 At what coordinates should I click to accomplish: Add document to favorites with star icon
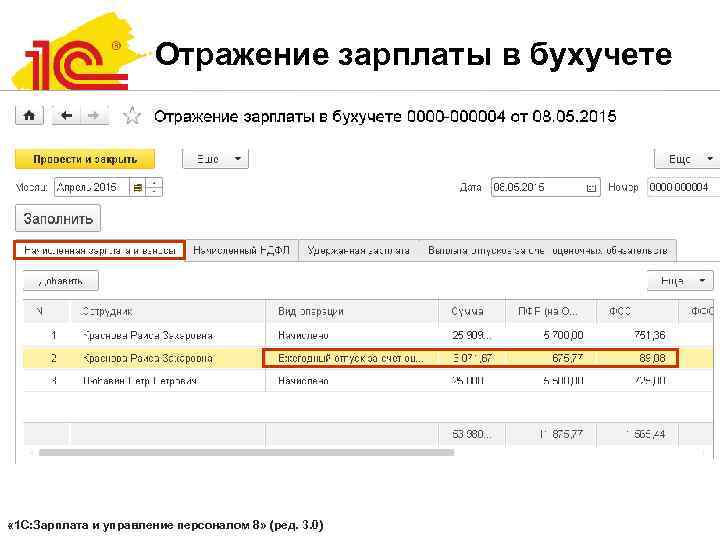(132, 115)
